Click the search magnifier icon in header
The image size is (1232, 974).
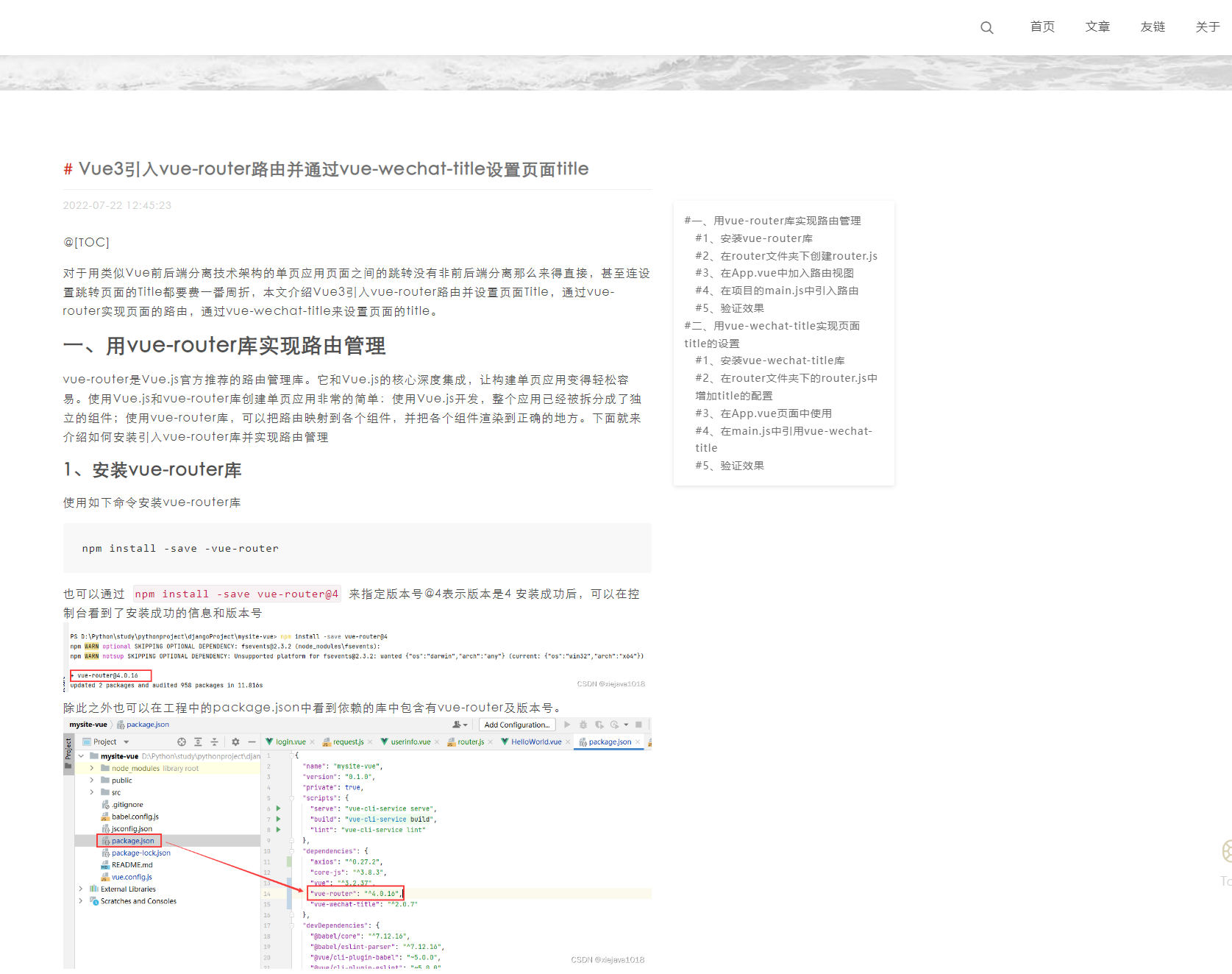click(986, 28)
